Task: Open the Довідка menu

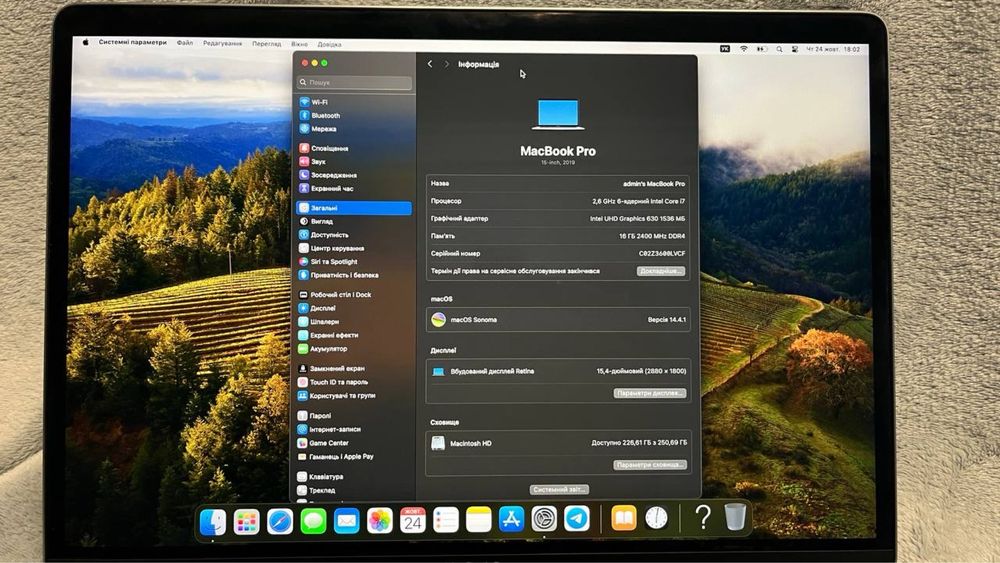Action: [x=329, y=45]
